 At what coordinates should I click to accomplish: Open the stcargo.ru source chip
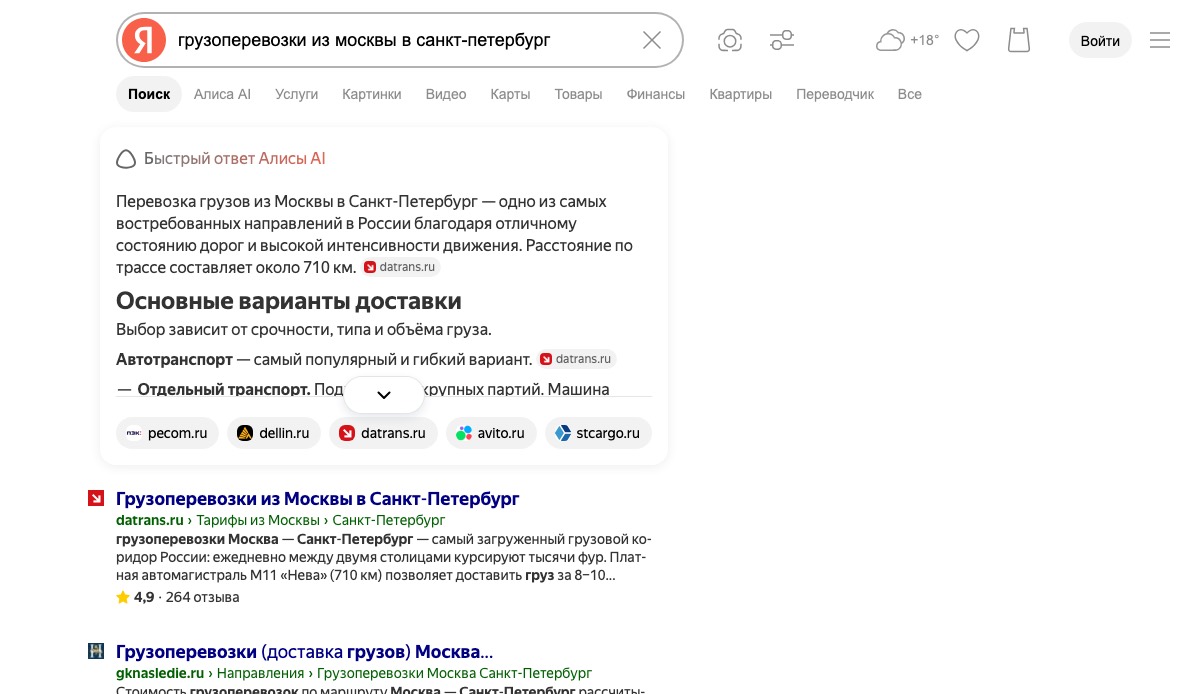tap(598, 433)
